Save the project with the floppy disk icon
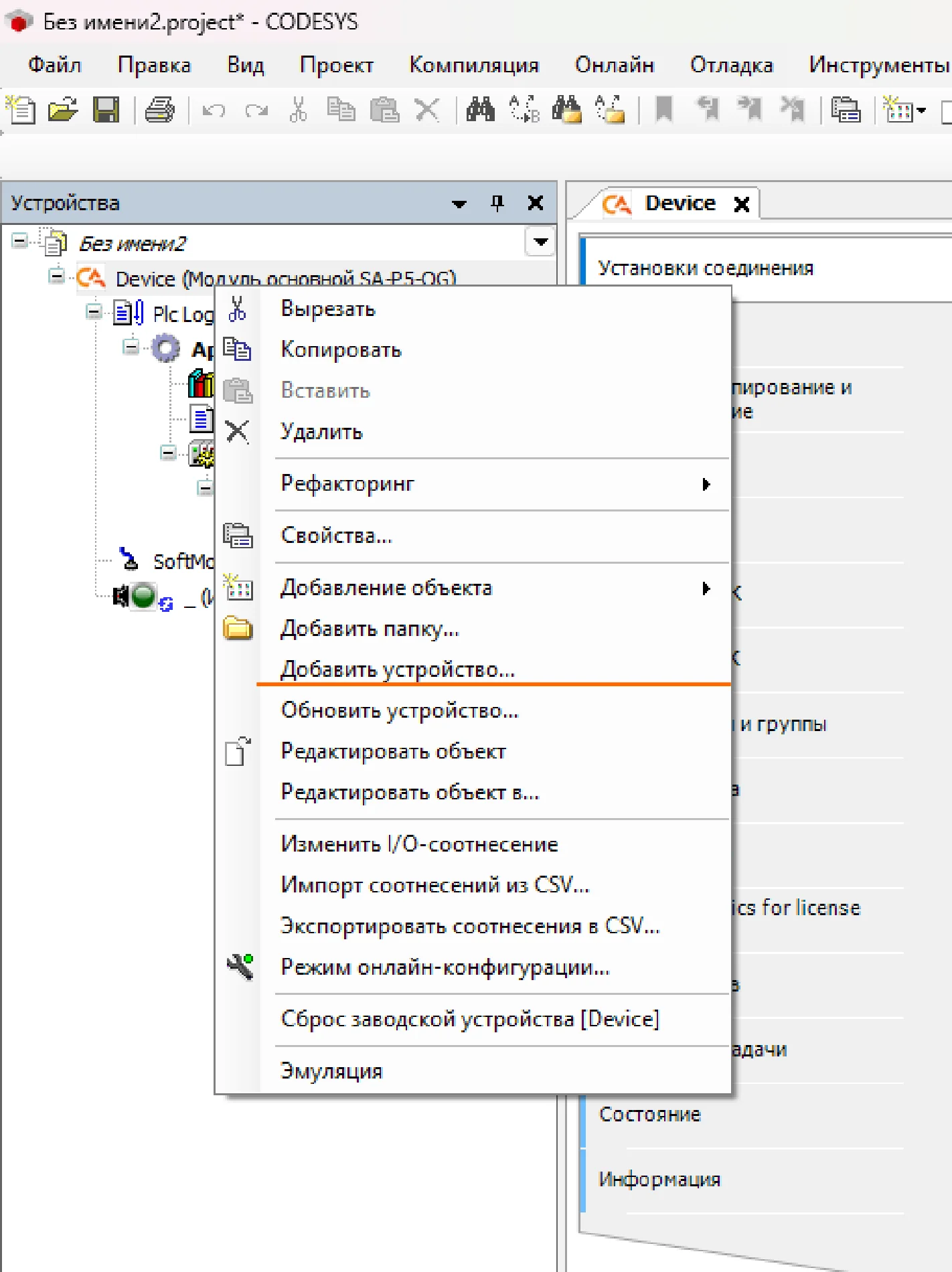 pos(106,109)
